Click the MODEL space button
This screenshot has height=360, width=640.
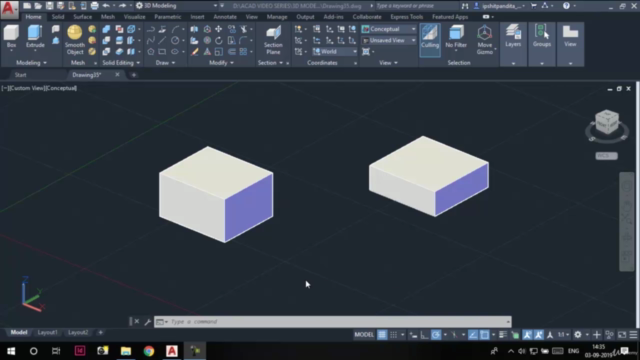364,335
